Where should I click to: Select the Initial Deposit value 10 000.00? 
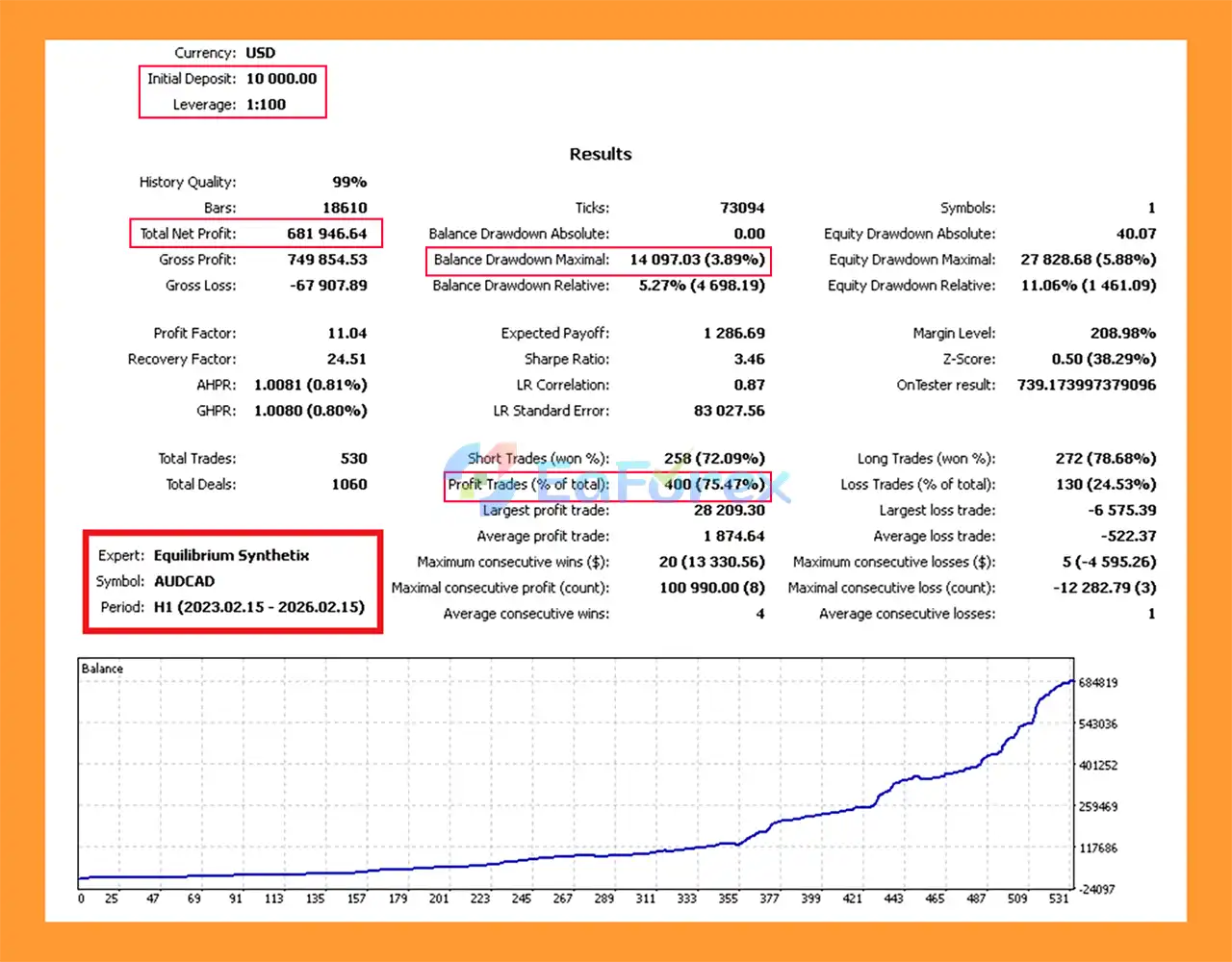281,79
